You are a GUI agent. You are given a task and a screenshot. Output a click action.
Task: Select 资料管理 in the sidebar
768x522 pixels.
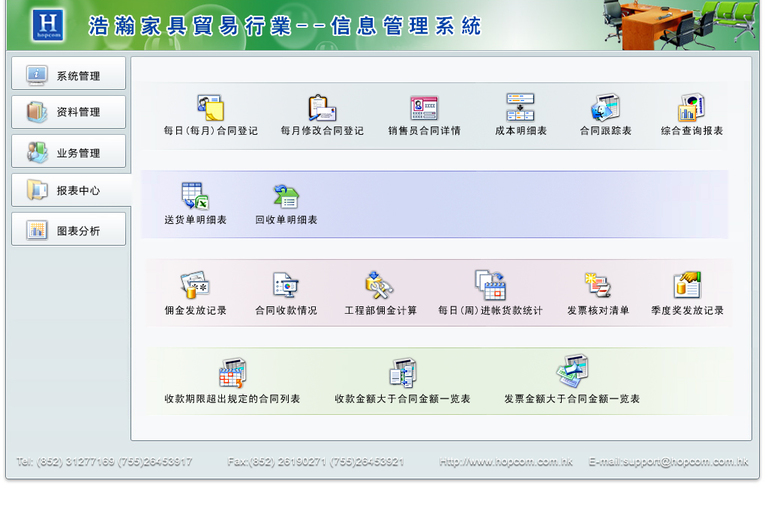tap(68, 112)
